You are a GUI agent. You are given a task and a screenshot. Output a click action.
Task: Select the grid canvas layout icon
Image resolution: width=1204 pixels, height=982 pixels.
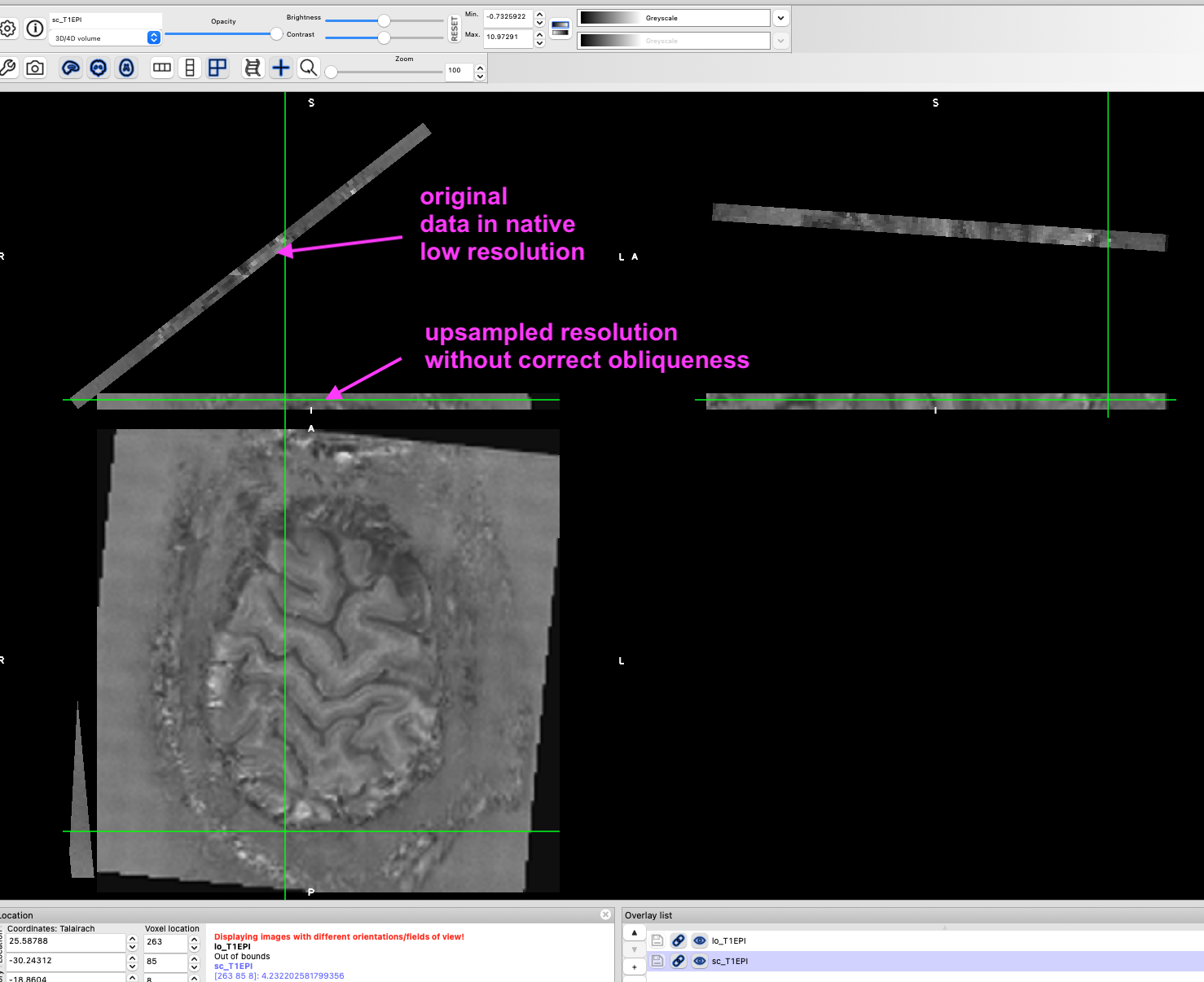coord(217,68)
